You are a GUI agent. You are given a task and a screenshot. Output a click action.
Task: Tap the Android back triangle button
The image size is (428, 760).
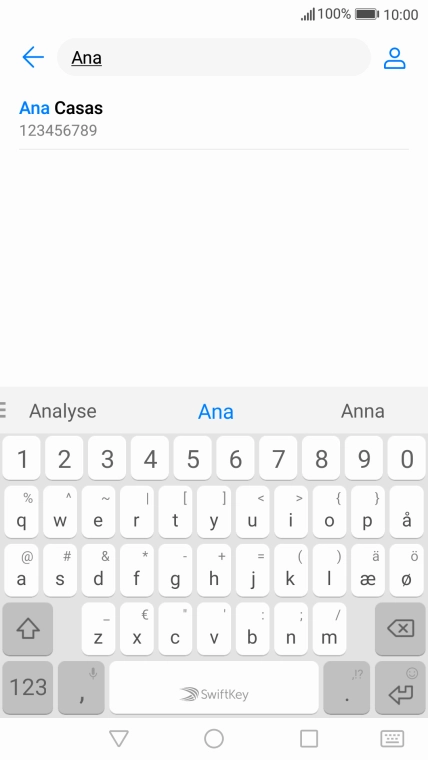point(119,739)
